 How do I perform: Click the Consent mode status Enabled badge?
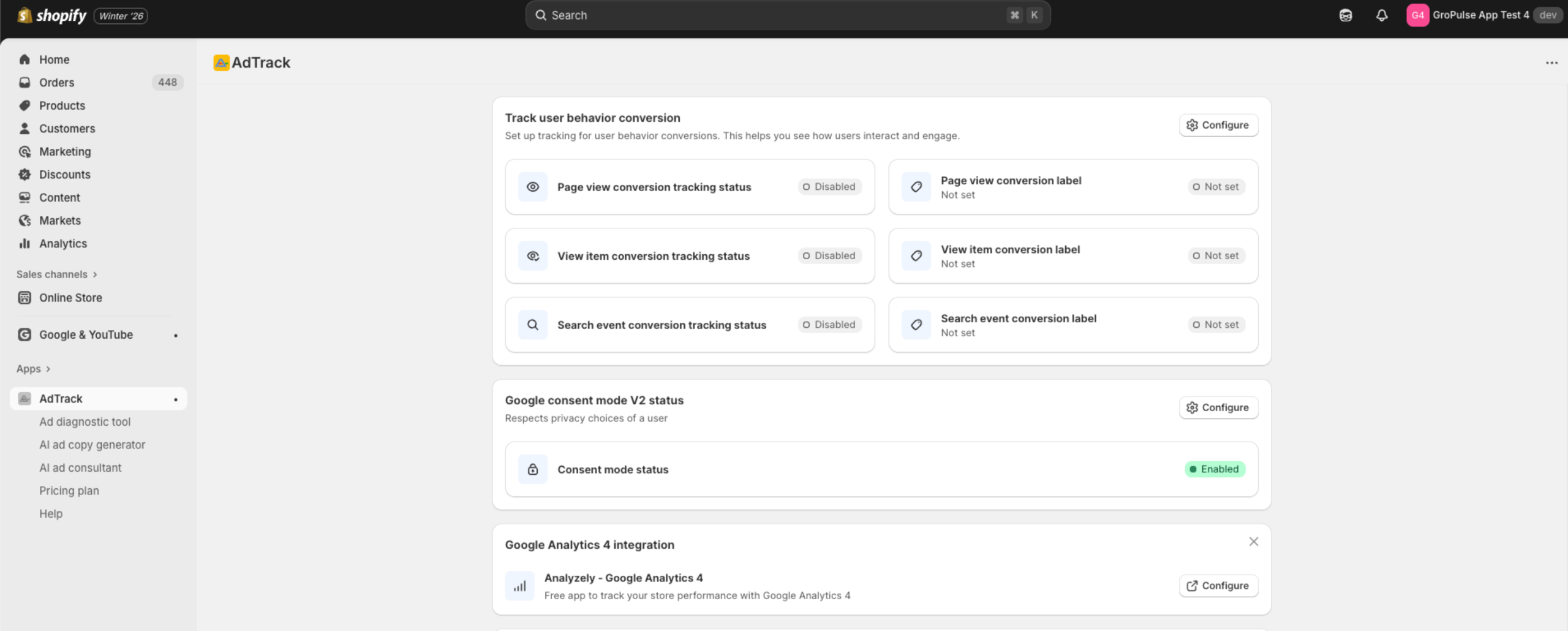pyautogui.click(x=1213, y=469)
